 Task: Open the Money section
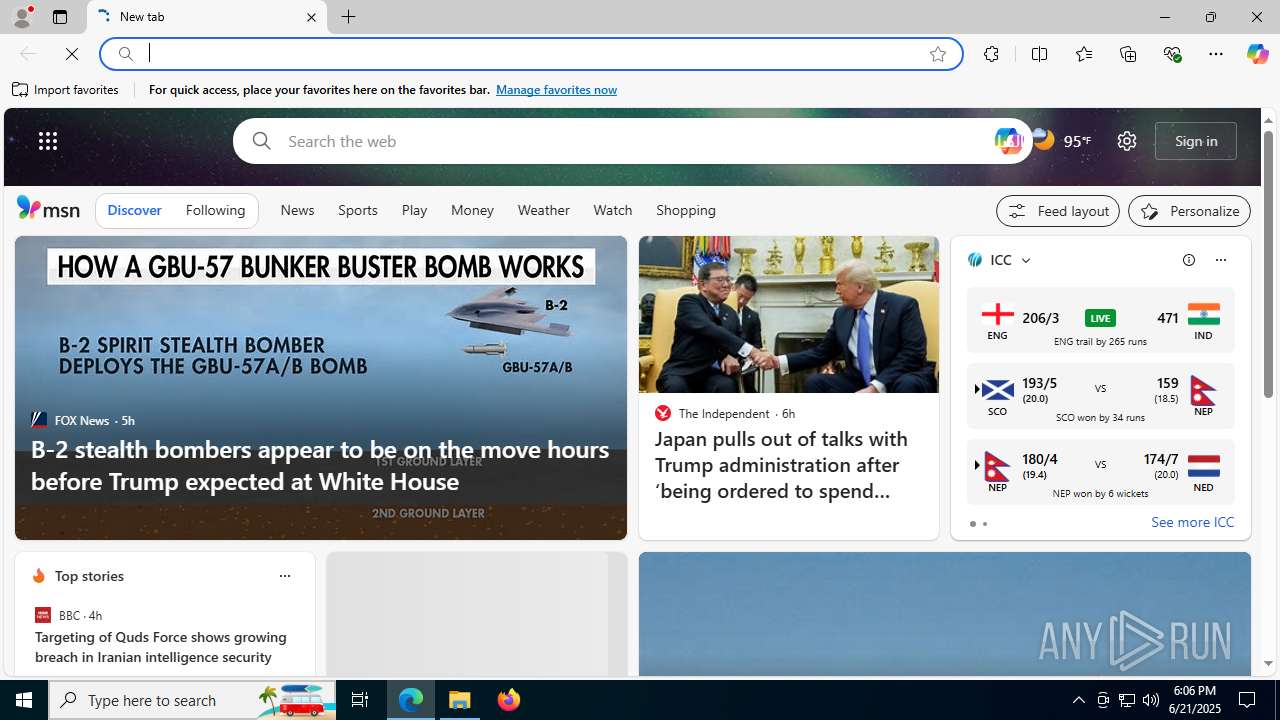click(x=472, y=210)
